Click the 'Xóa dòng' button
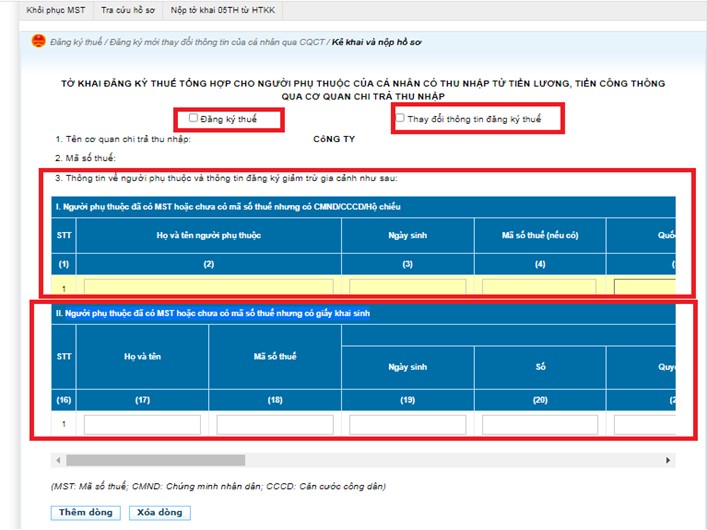This screenshot has height=530, width=707. click(x=160, y=512)
